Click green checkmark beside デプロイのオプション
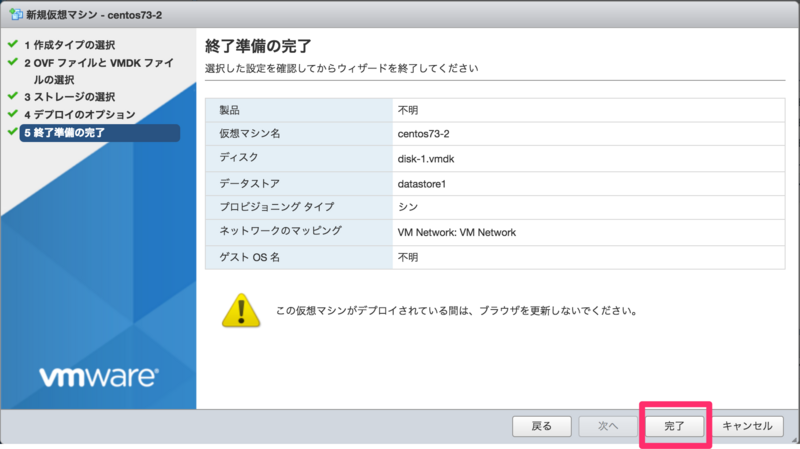This screenshot has height=449, width=800. 13,113
